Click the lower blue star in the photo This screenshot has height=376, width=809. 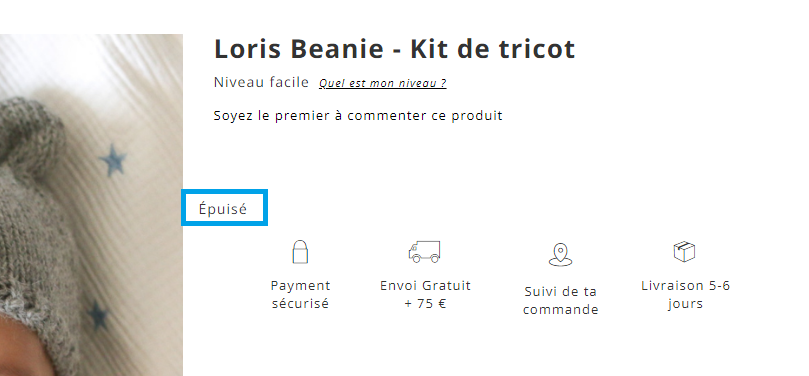98,315
